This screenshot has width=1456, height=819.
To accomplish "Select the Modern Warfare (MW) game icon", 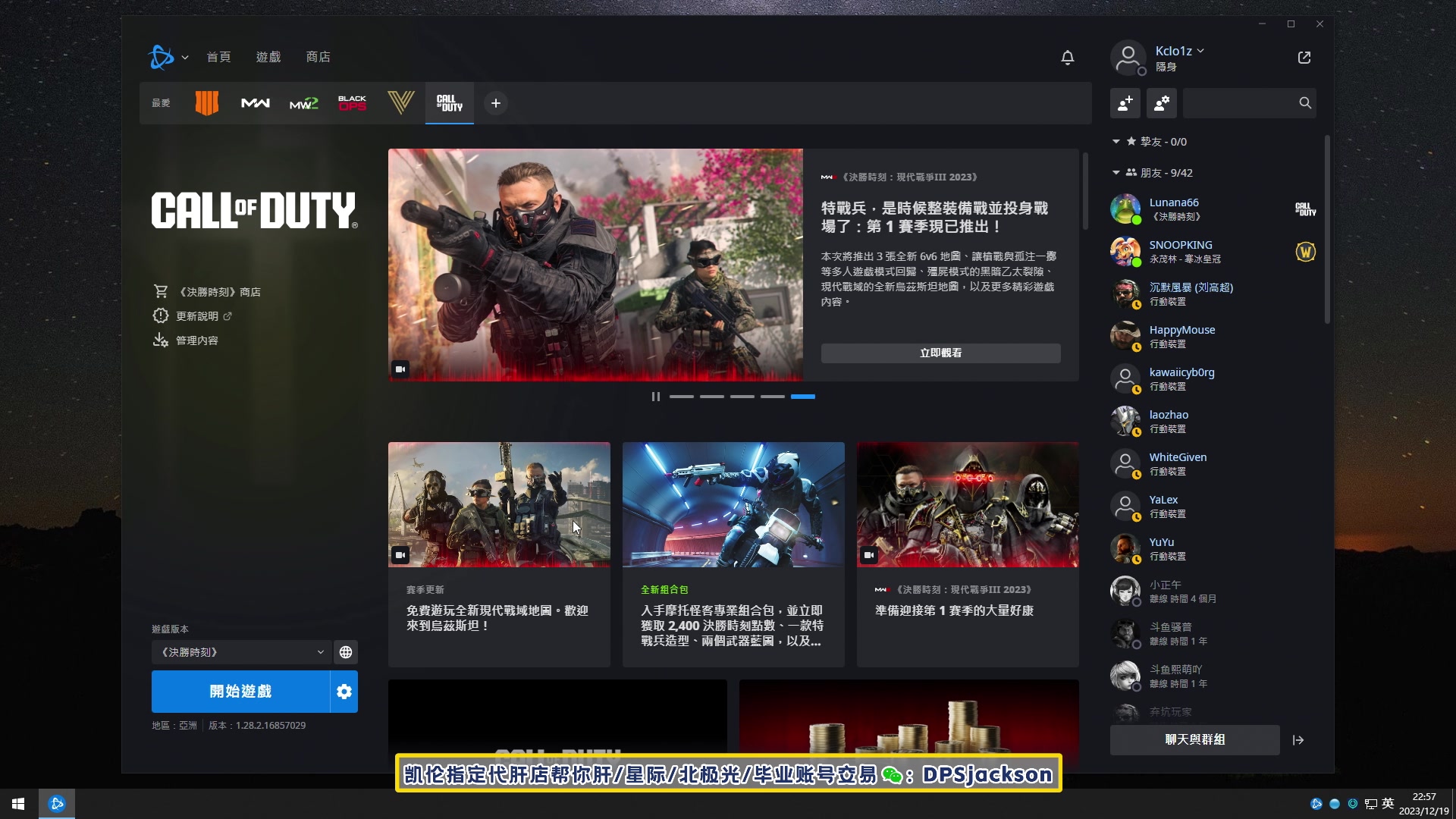I will 256,103.
